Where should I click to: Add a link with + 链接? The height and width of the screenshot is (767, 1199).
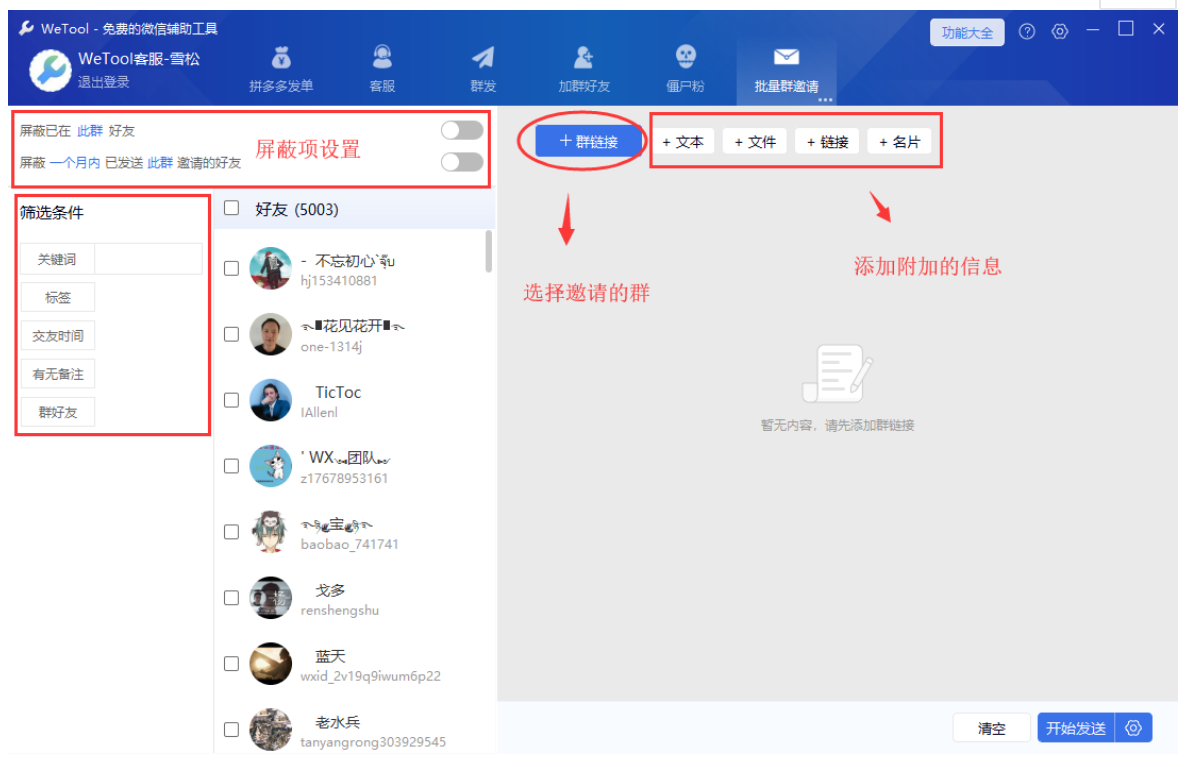pos(827,141)
